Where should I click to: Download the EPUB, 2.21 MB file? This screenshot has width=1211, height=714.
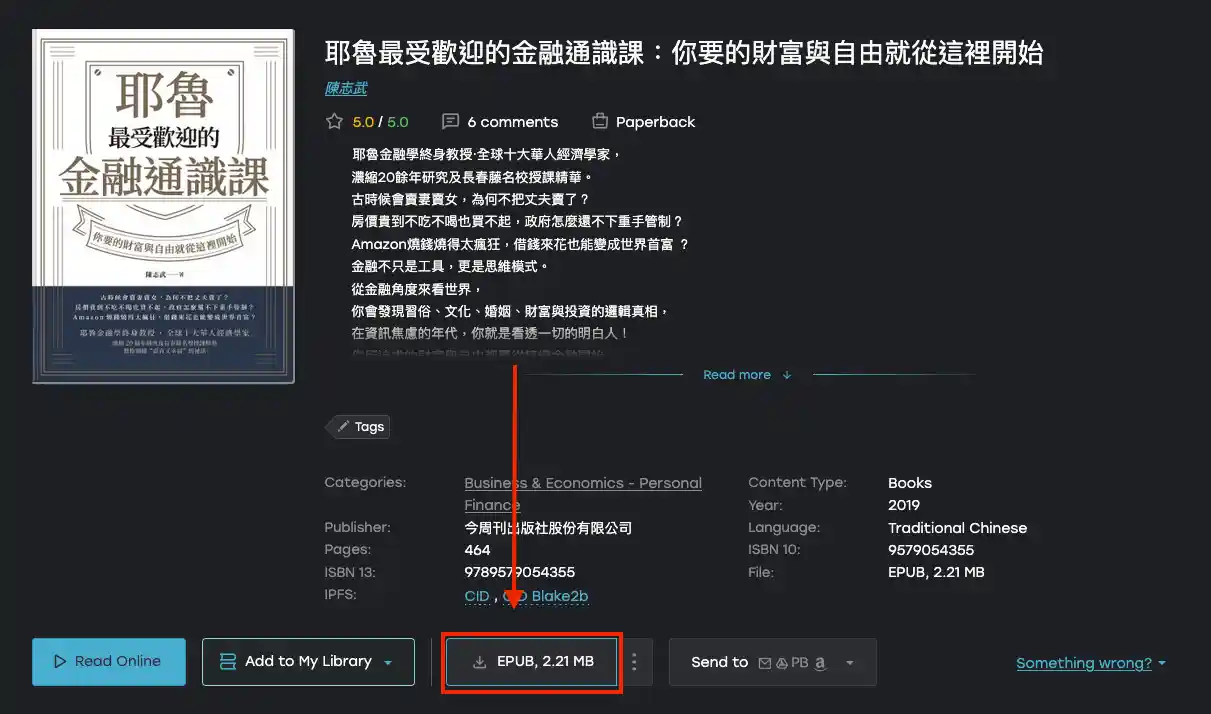531,662
